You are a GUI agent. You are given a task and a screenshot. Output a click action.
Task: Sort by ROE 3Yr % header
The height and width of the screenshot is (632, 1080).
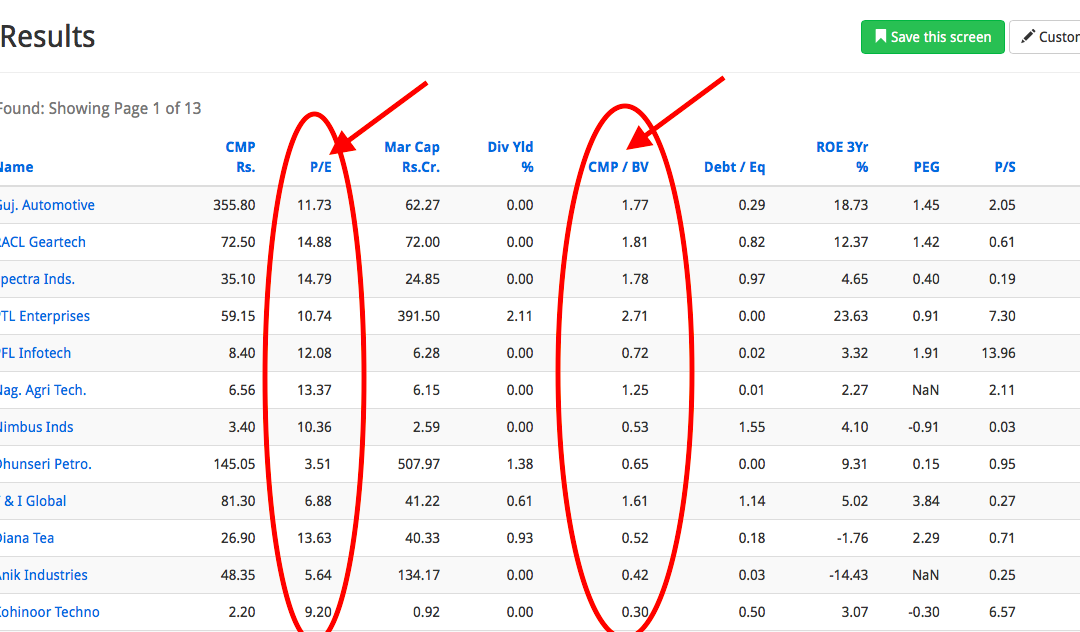842,157
